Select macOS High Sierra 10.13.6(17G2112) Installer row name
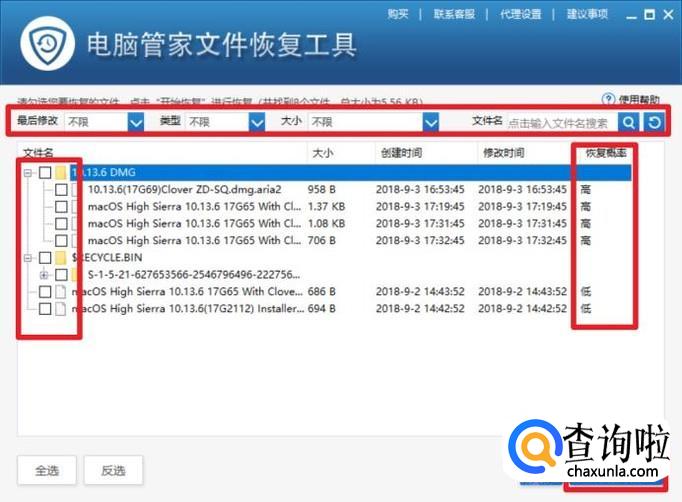The width and height of the screenshot is (682, 502). click(x=188, y=309)
